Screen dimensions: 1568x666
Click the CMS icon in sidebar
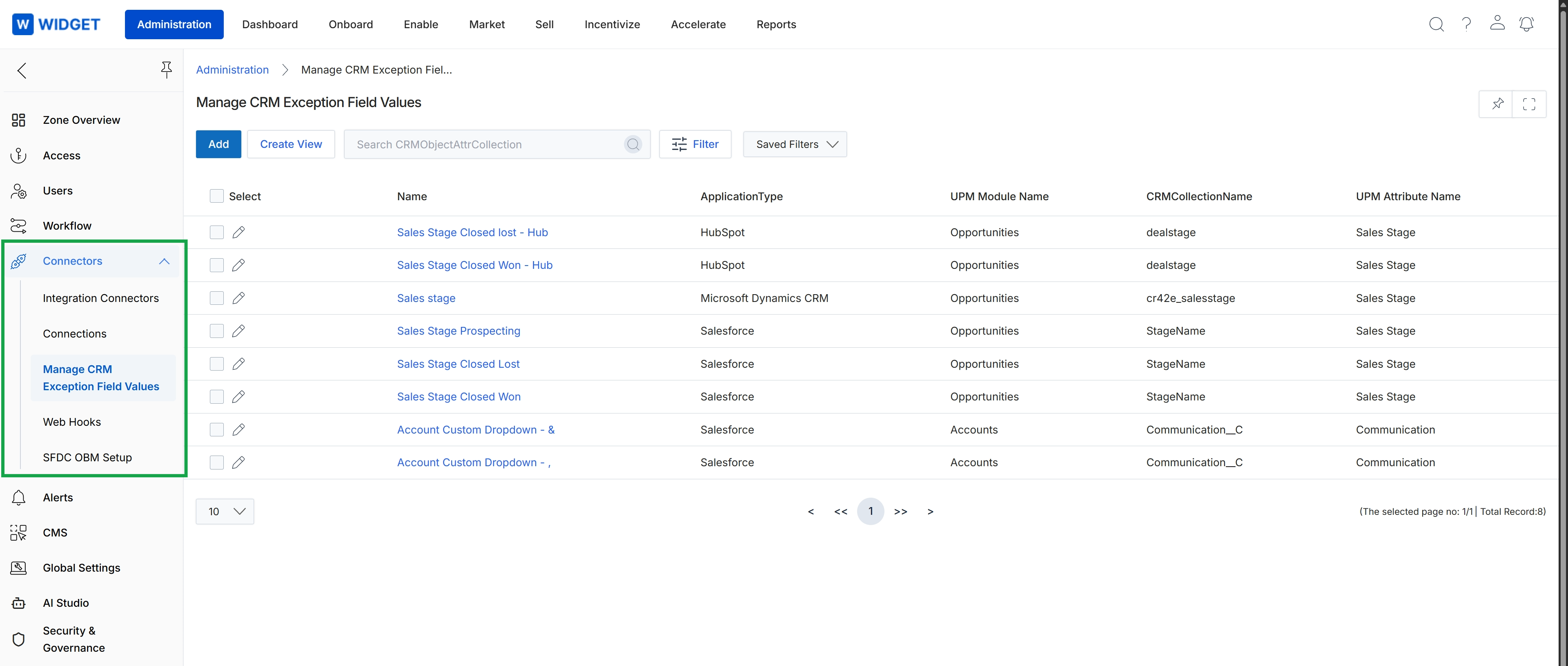[x=18, y=532]
